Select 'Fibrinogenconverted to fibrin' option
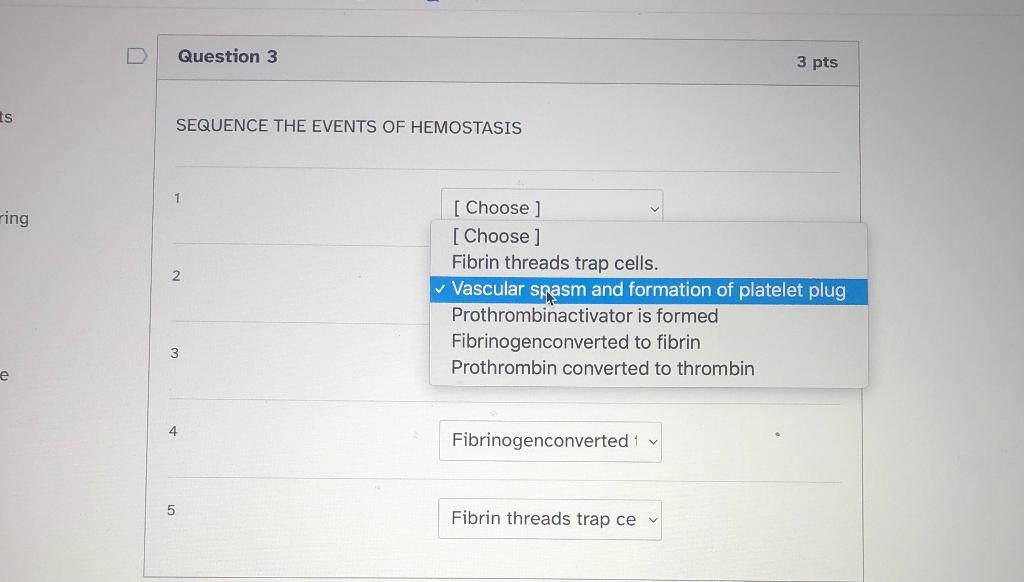Screen dimensions: 1024x582 tap(576, 341)
